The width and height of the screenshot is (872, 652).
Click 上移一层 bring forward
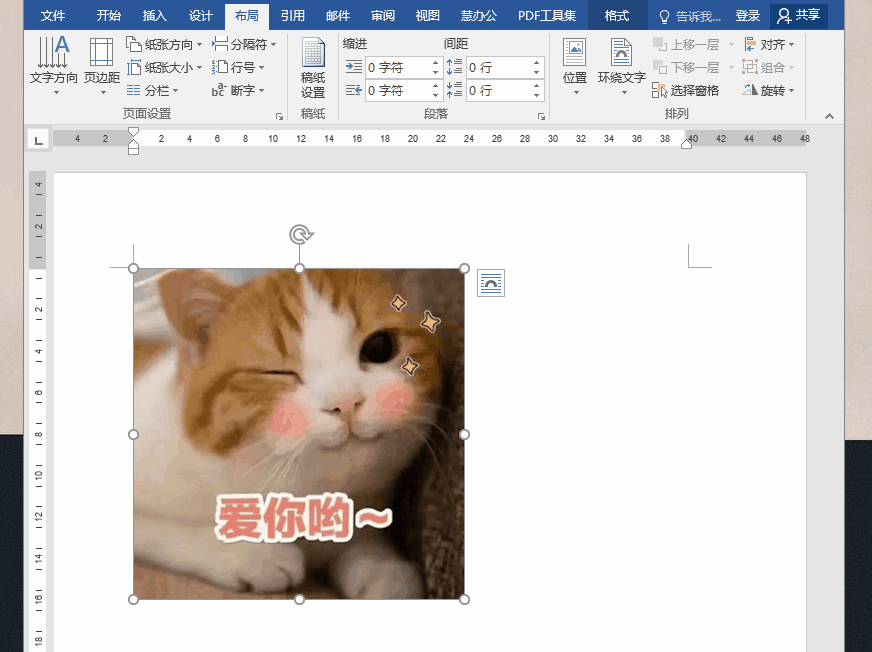(686, 45)
